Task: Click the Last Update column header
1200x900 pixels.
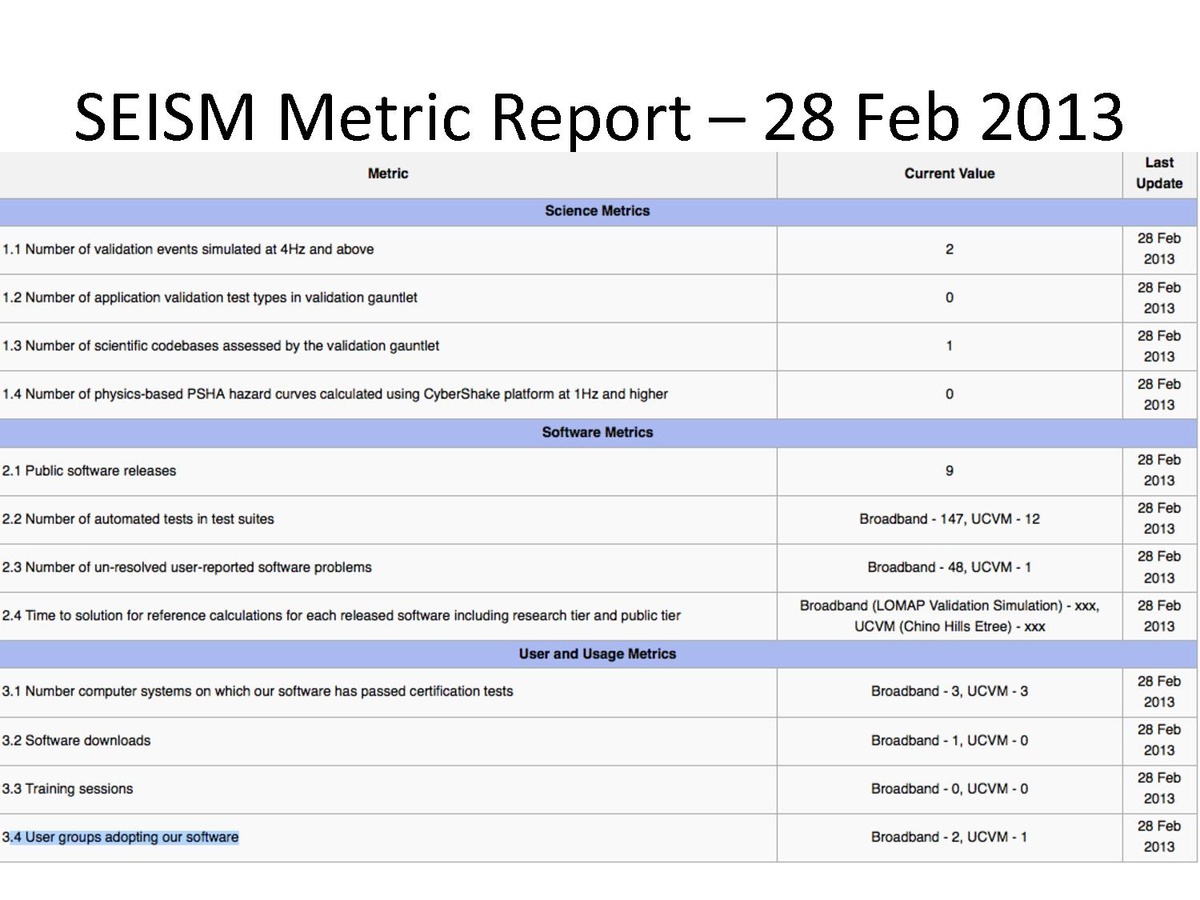Action: [x=1159, y=174]
